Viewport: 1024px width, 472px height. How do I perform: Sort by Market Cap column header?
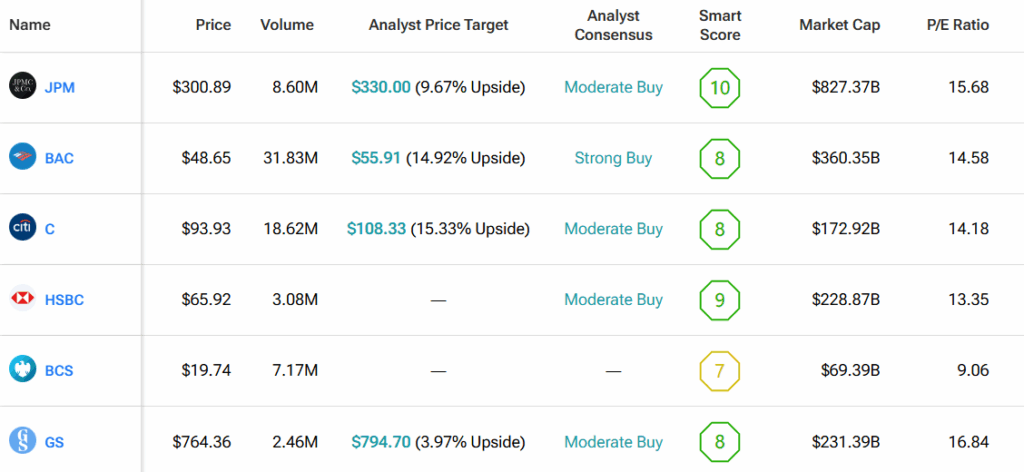(x=840, y=25)
